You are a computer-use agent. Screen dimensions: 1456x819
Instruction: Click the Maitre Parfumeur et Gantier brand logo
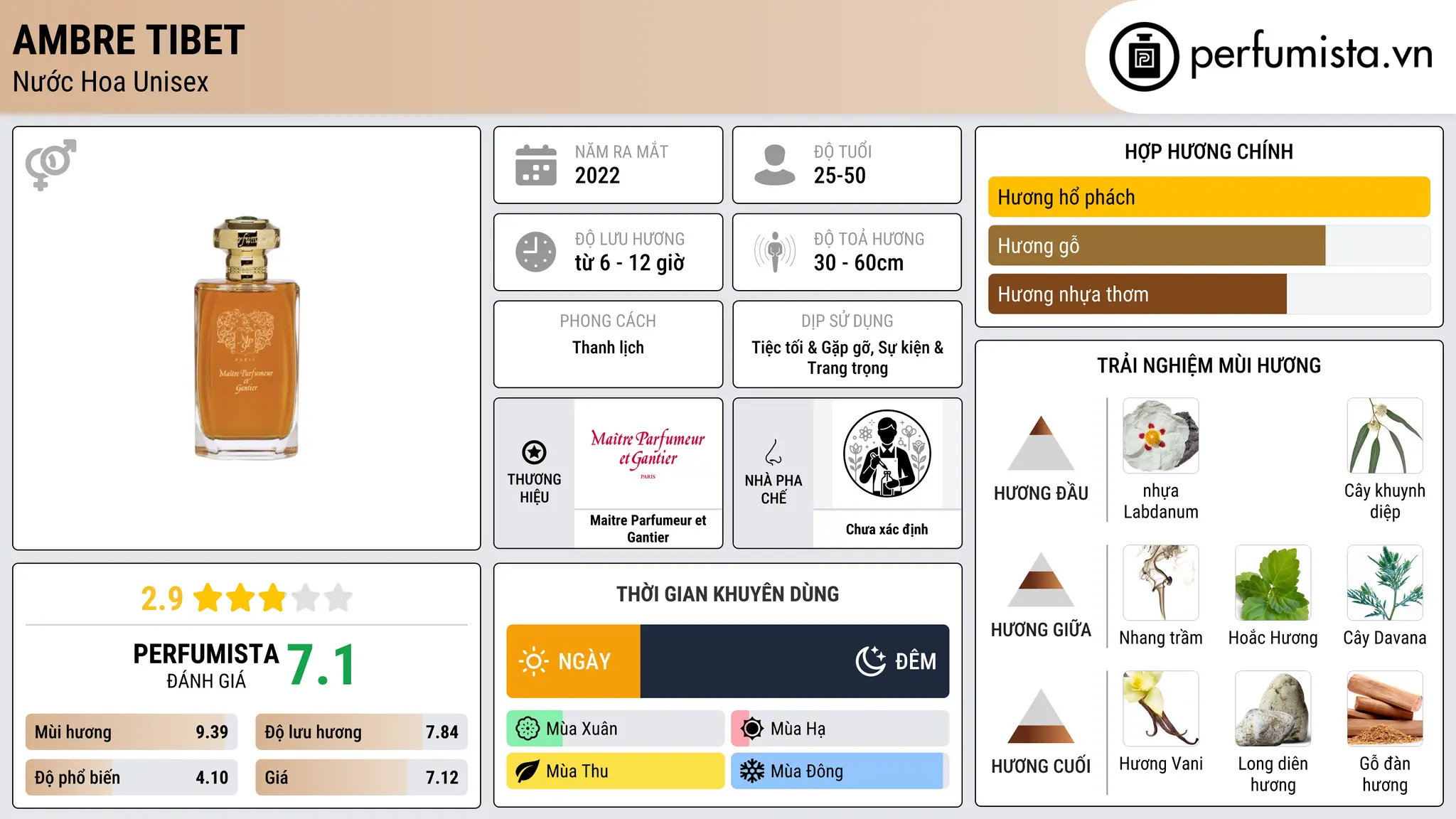tap(648, 452)
